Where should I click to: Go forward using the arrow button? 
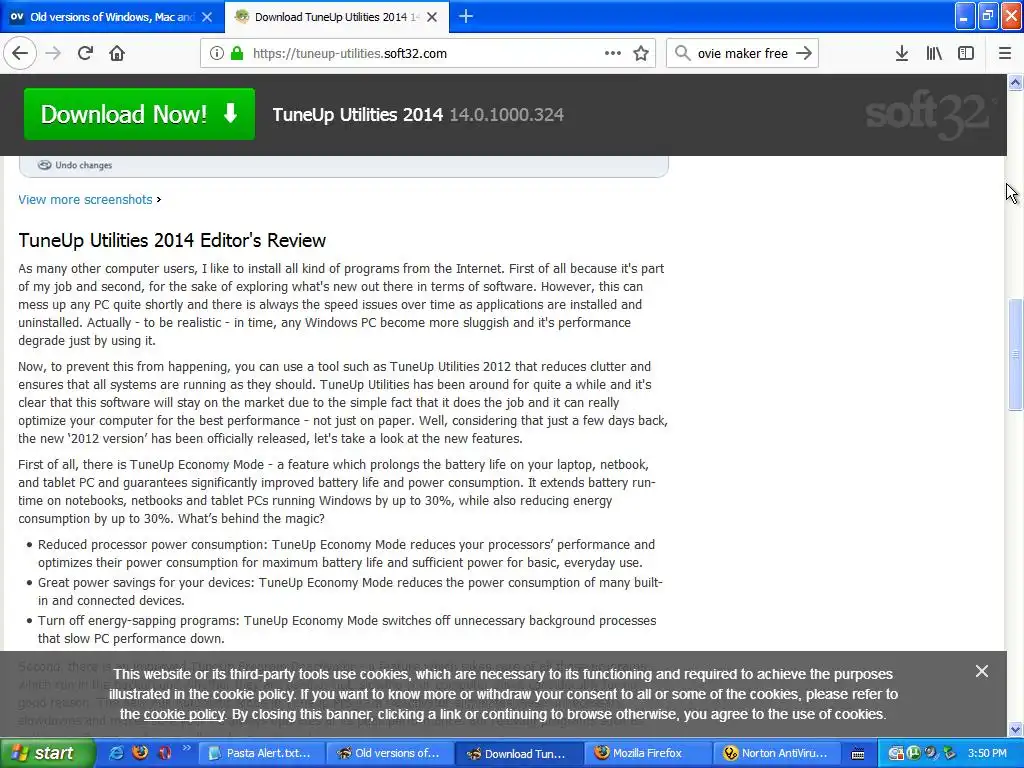54,54
